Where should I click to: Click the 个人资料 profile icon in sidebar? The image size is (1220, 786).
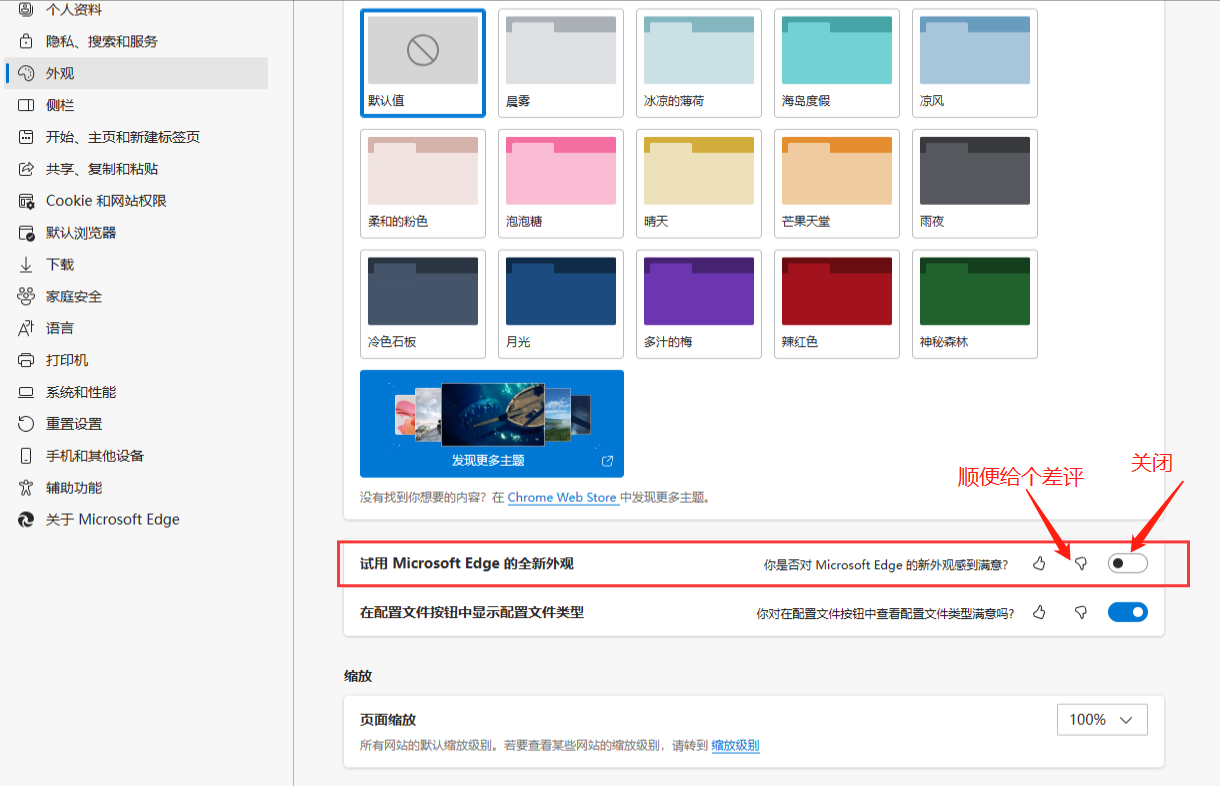click(26, 9)
